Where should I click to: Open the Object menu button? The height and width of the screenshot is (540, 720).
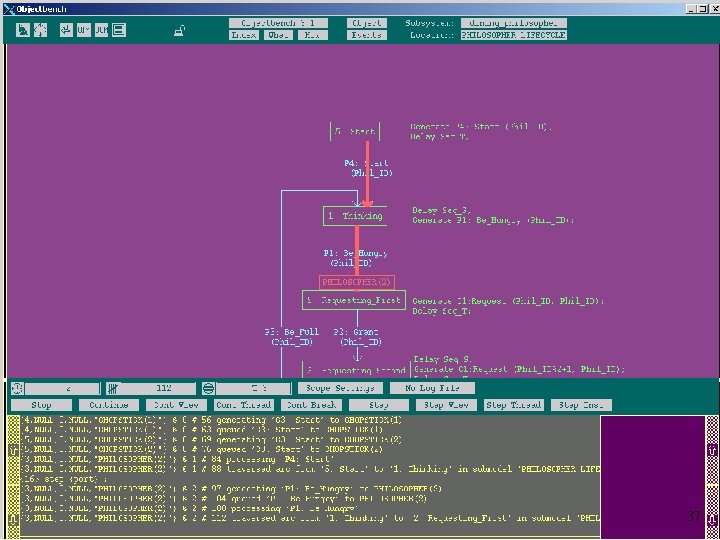pyautogui.click(x=366, y=22)
